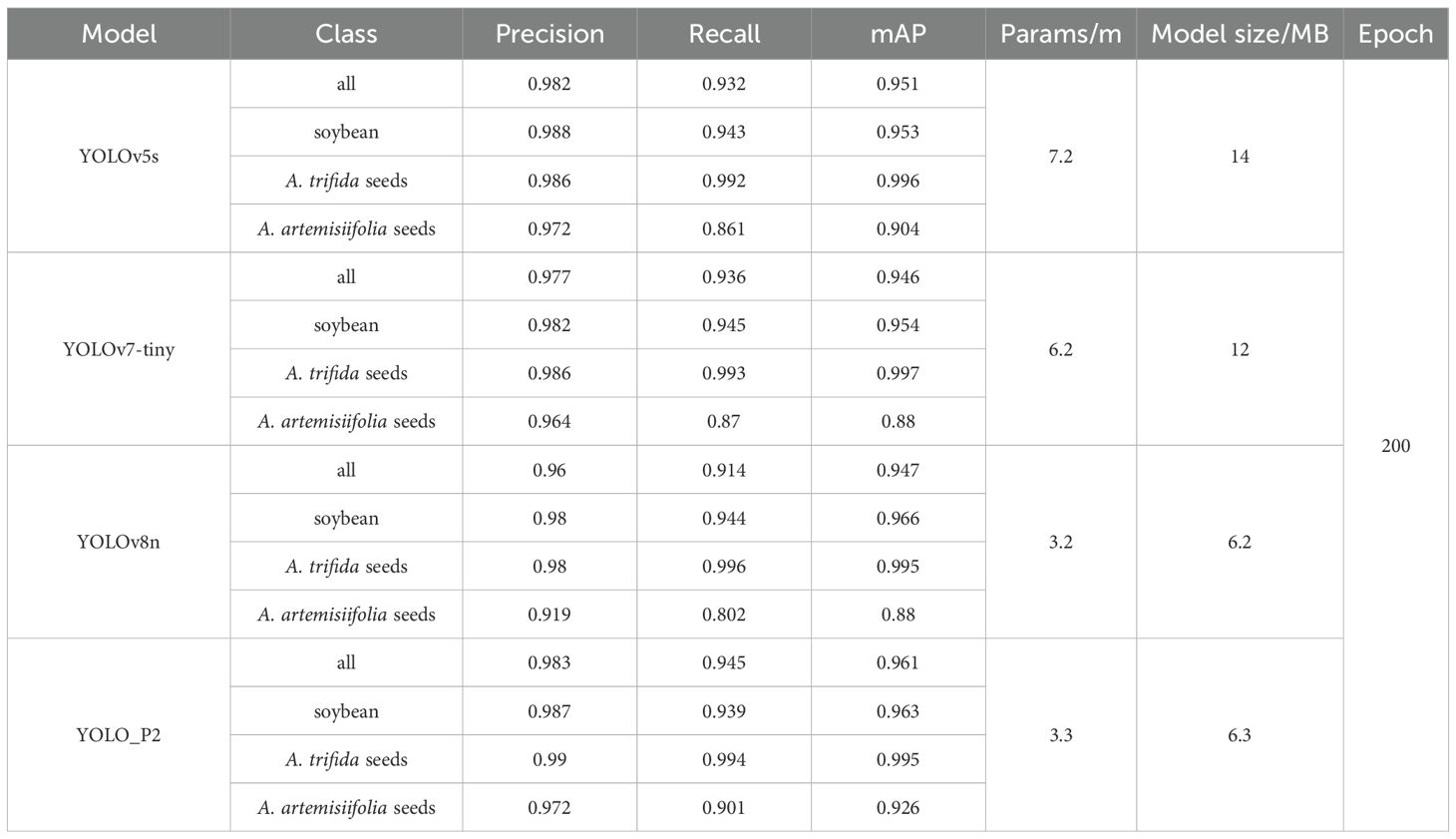
Task: Click the YOLO_P2 model cell
Action: coord(119,735)
